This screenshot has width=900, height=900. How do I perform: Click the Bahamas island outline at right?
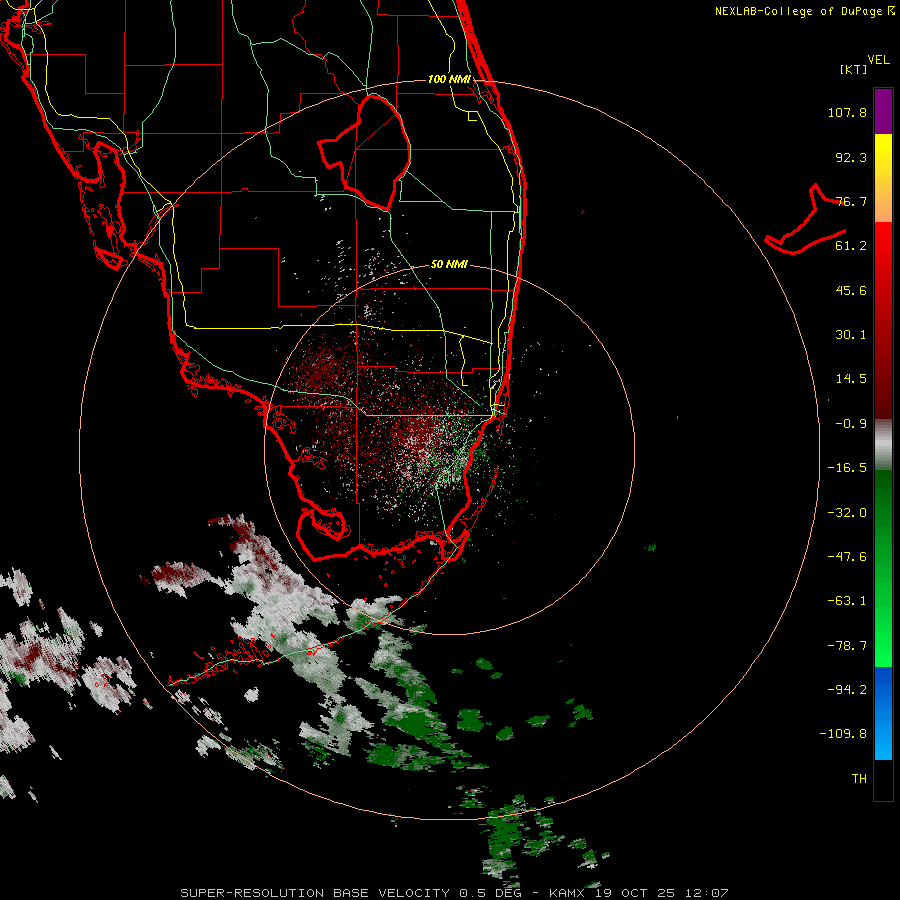tap(806, 220)
